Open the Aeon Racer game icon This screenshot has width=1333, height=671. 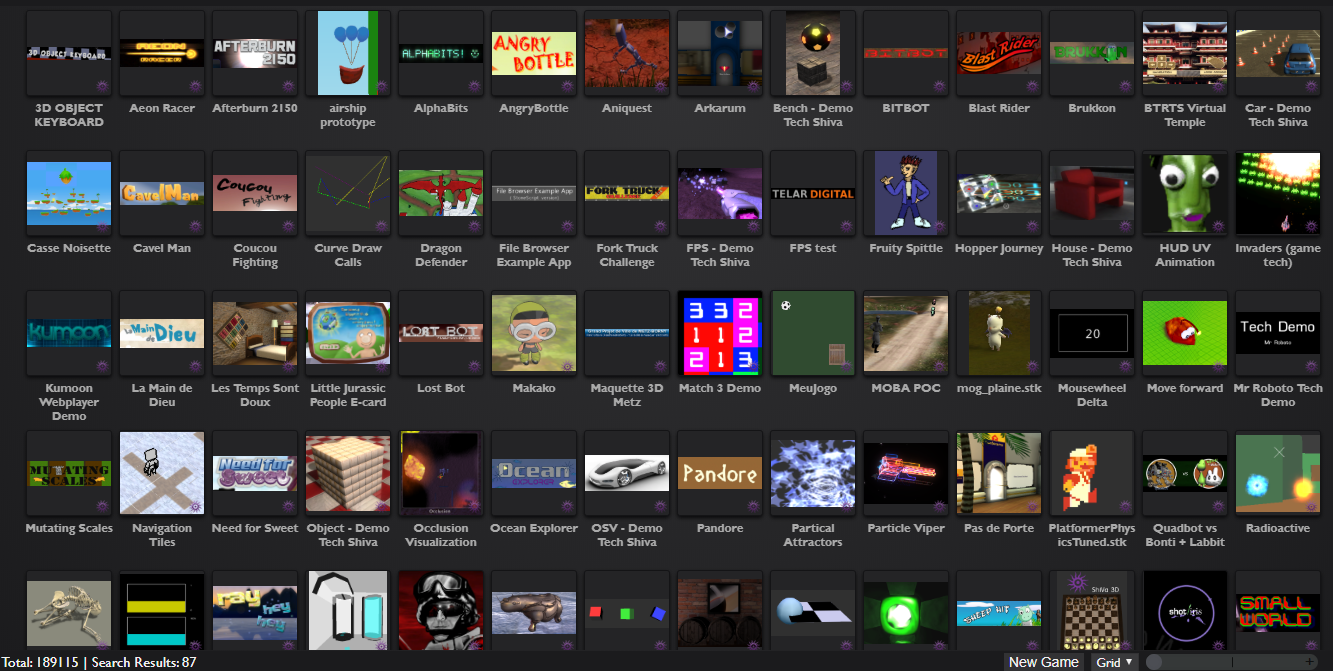pyautogui.click(x=162, y=53)
